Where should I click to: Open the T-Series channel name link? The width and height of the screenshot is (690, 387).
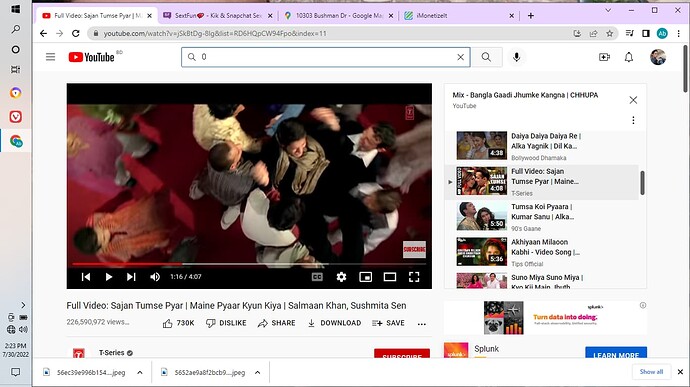[x=111, y=353]
